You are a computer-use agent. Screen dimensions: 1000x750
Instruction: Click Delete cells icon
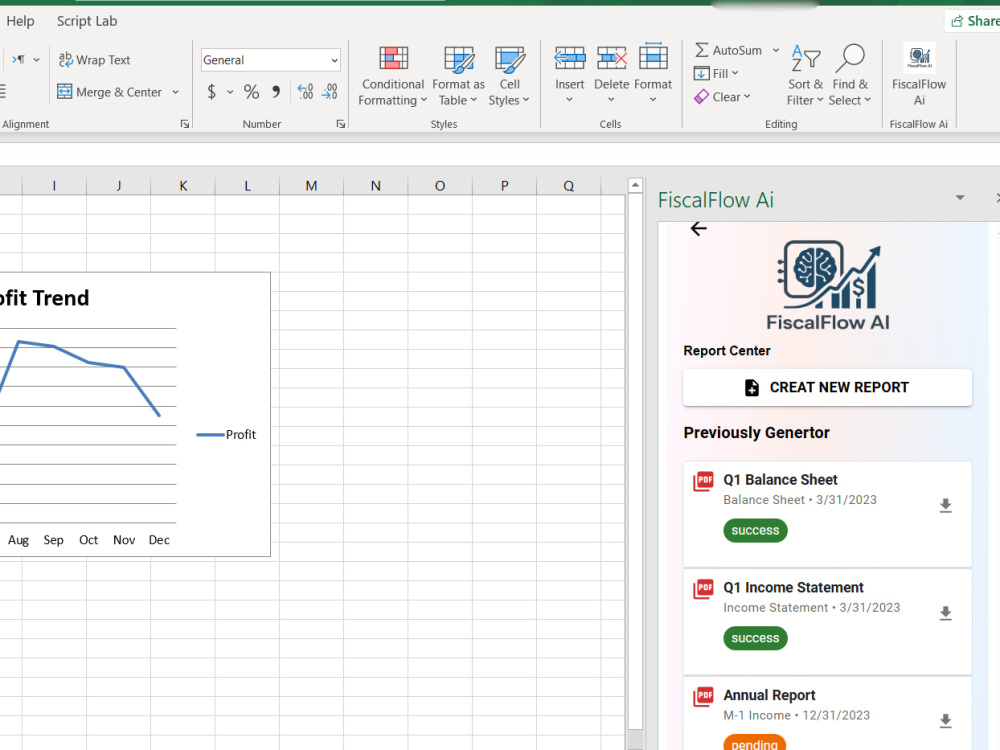tap(612, 59)
